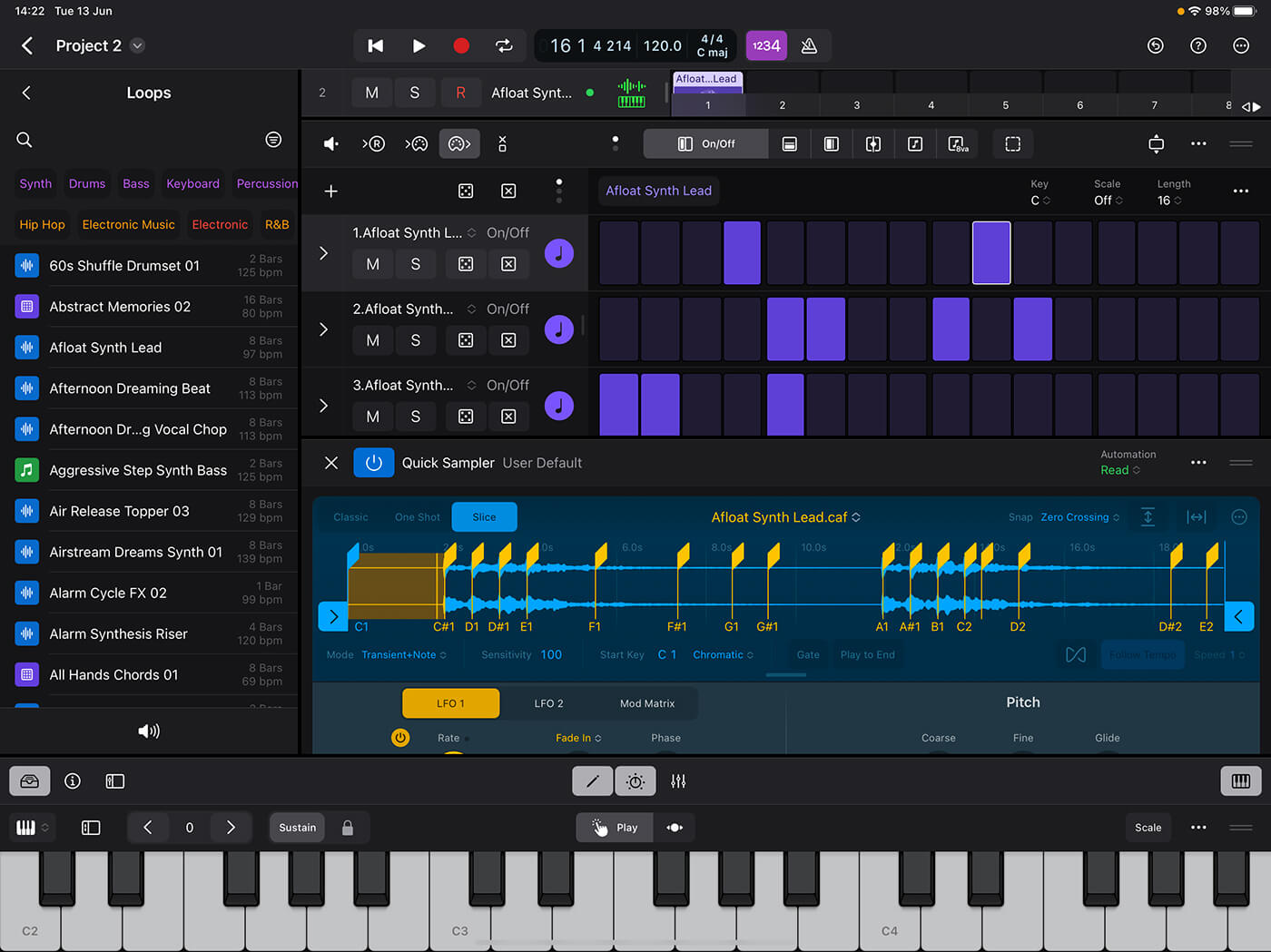This screenshot has width=1271, height=952.
Task: Open the Mixer faders icon
Action: pos(678,781)
